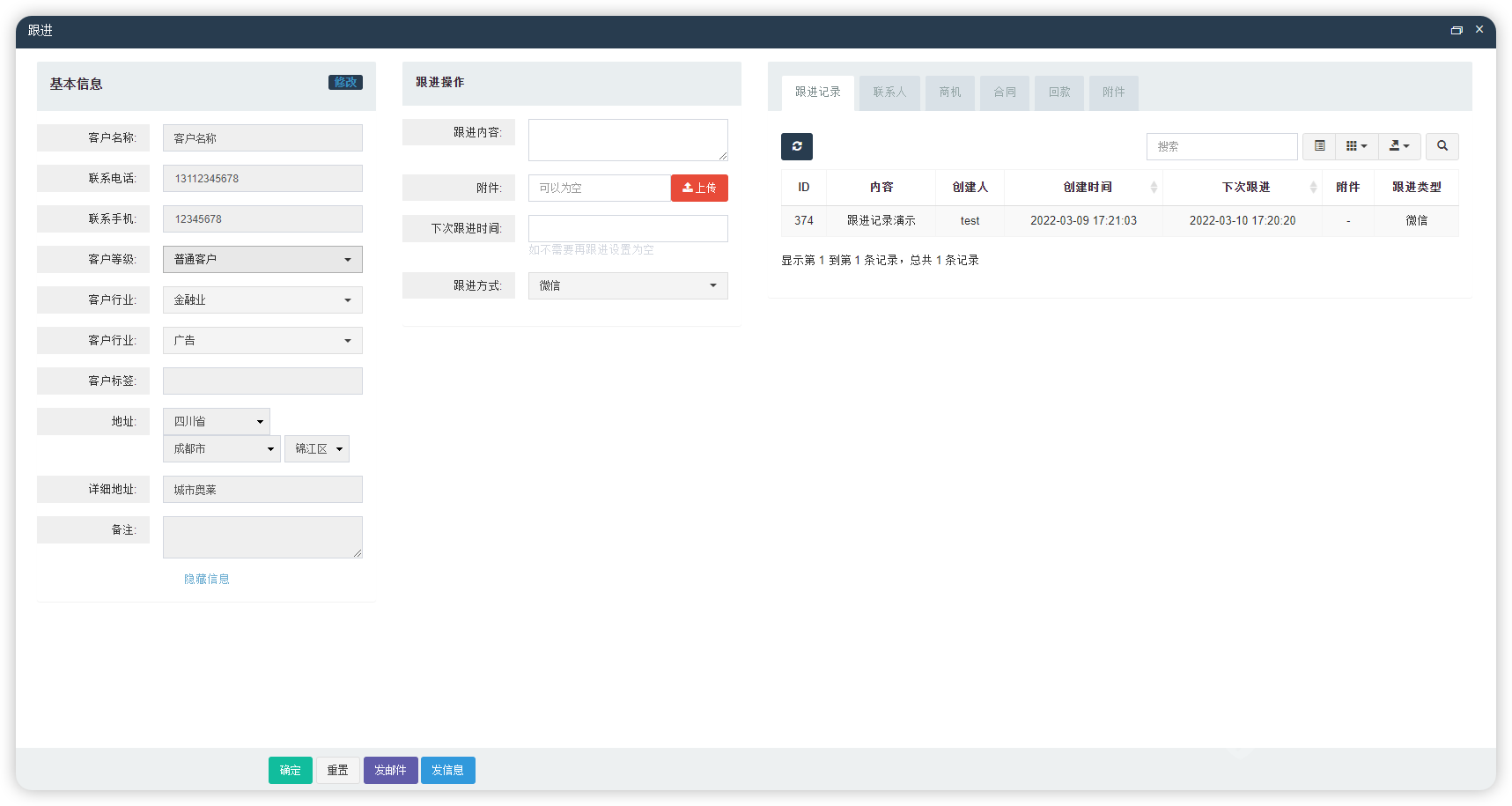Image resolution: width=1512 pixels, height=806 pixels.
Task: Focus the 跟进内容 text area
Action: [628, 140]
